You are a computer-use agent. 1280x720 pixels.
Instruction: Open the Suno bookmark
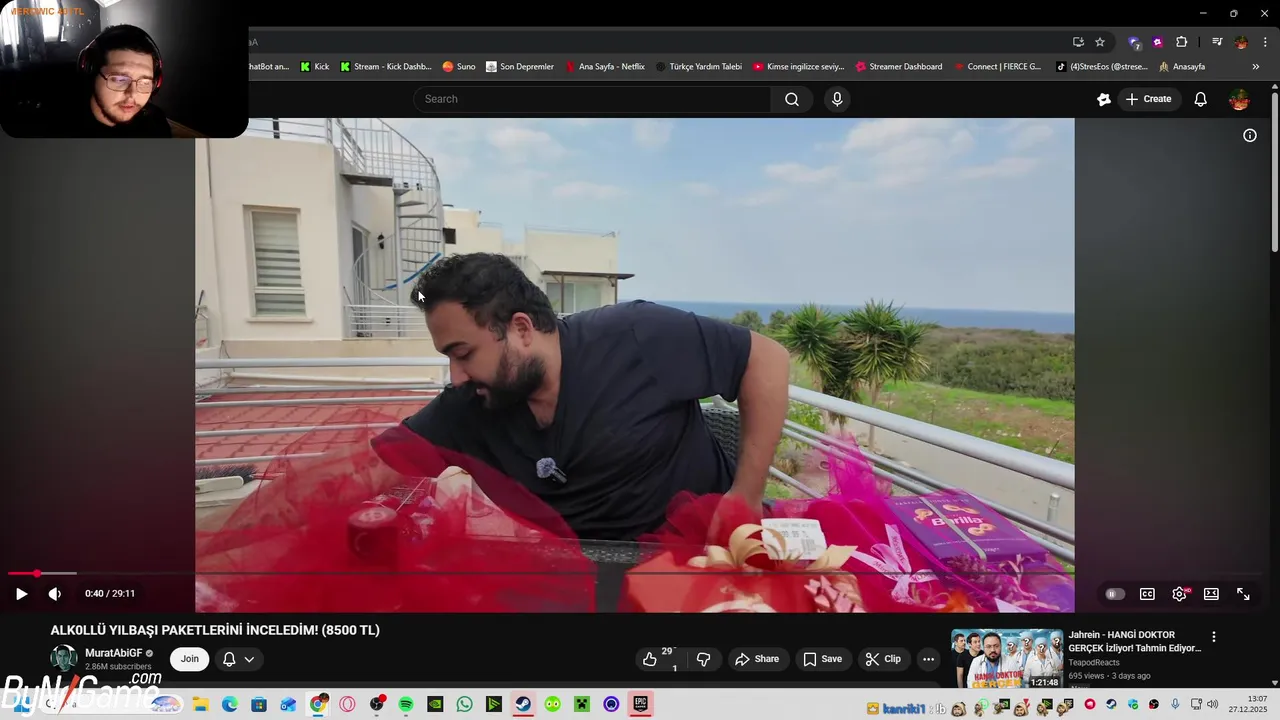coord(459,67)
